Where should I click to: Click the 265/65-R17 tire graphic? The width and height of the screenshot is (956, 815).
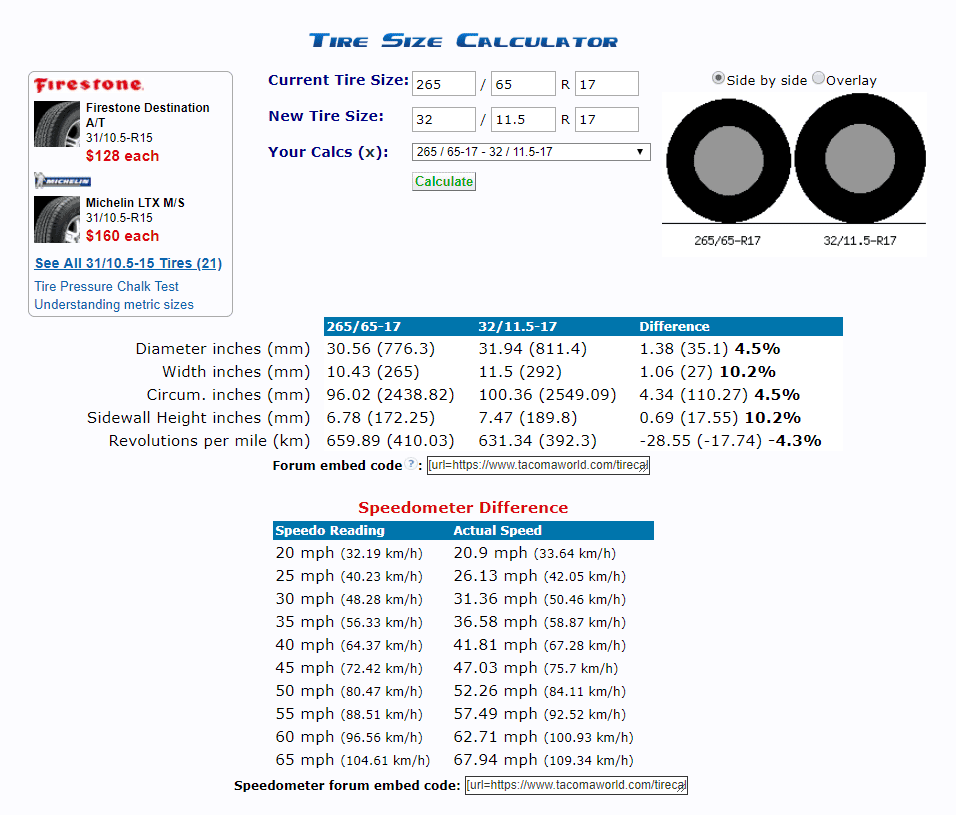tap(729, 161)
